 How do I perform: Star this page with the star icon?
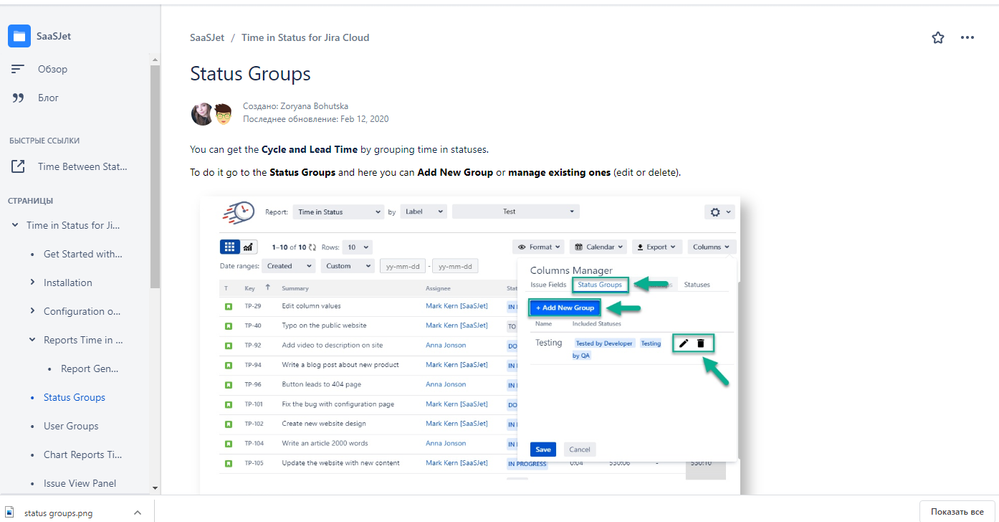pyautogui.click(x=938, y=38)
